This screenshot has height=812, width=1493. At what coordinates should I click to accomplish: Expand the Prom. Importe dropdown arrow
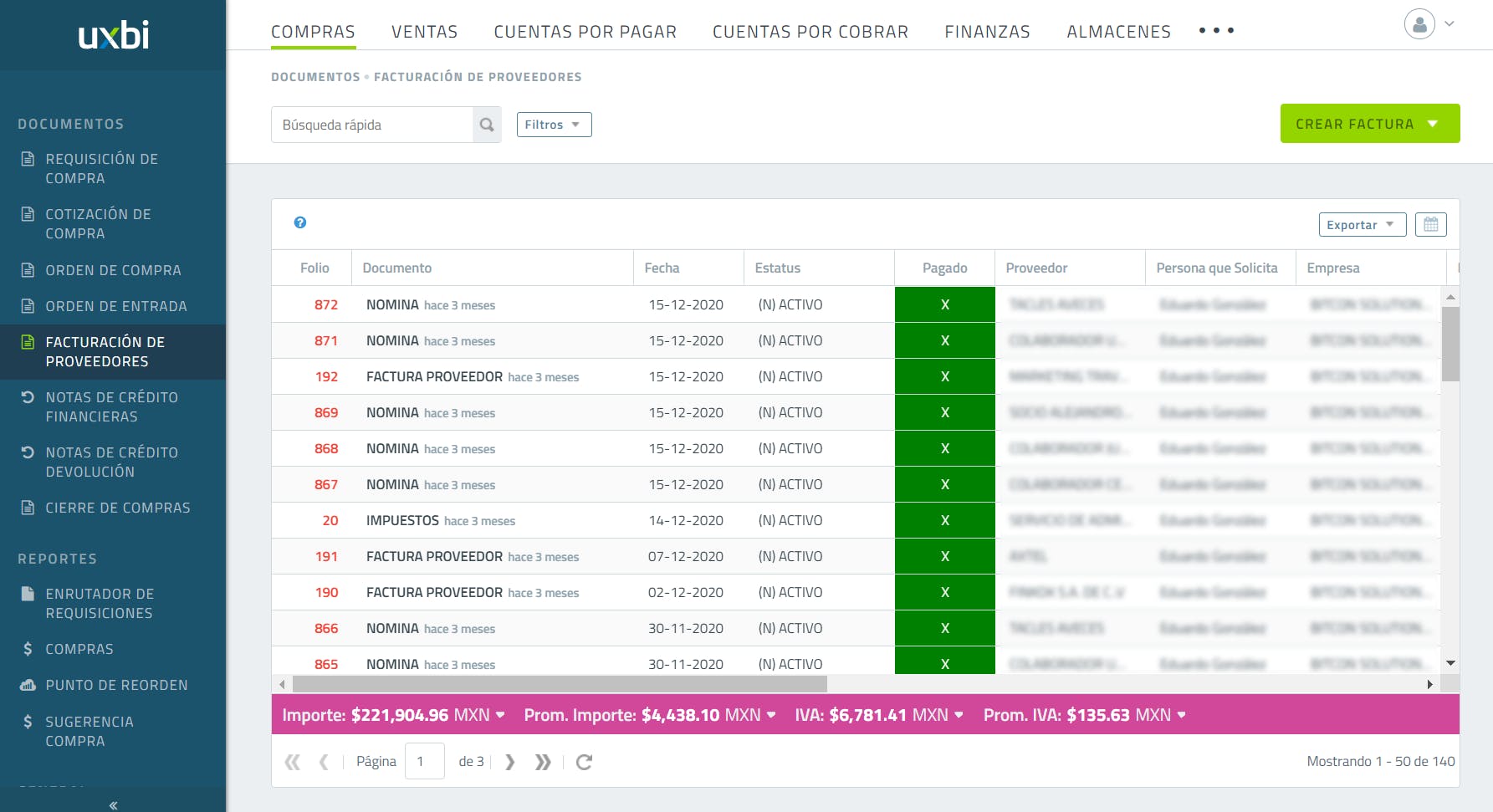tap(771, 715)
